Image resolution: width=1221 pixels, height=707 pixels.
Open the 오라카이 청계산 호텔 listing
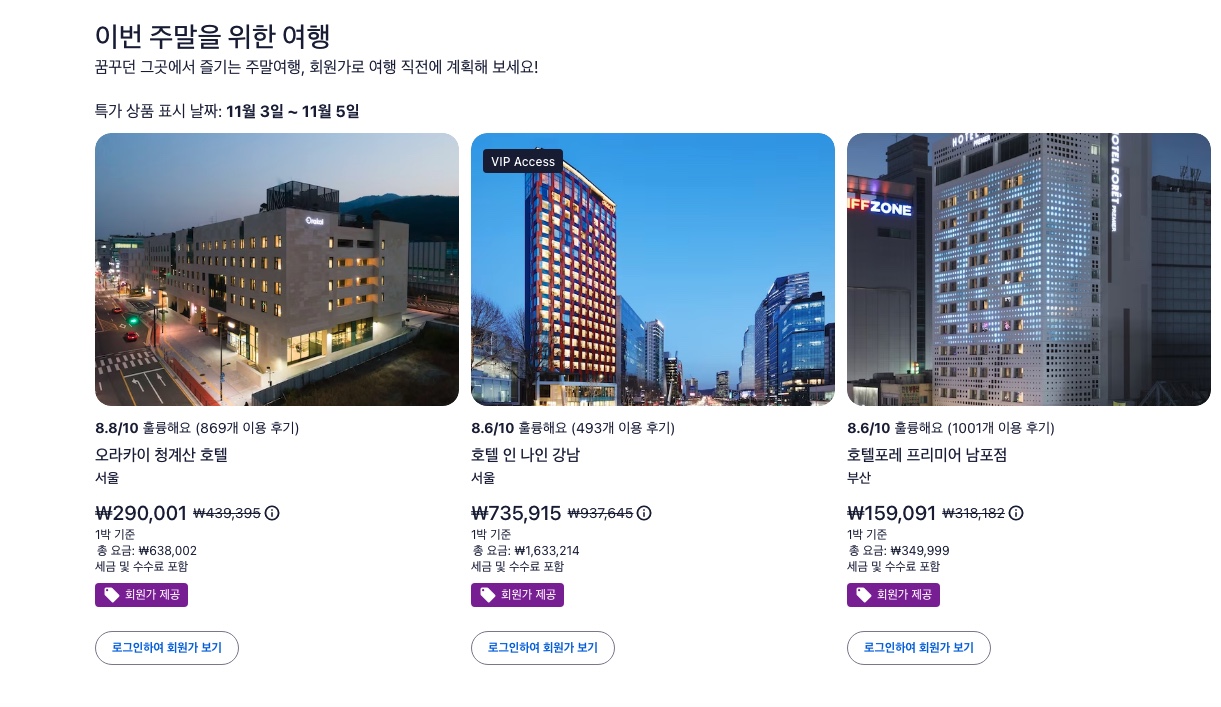[x=161, y=454]
